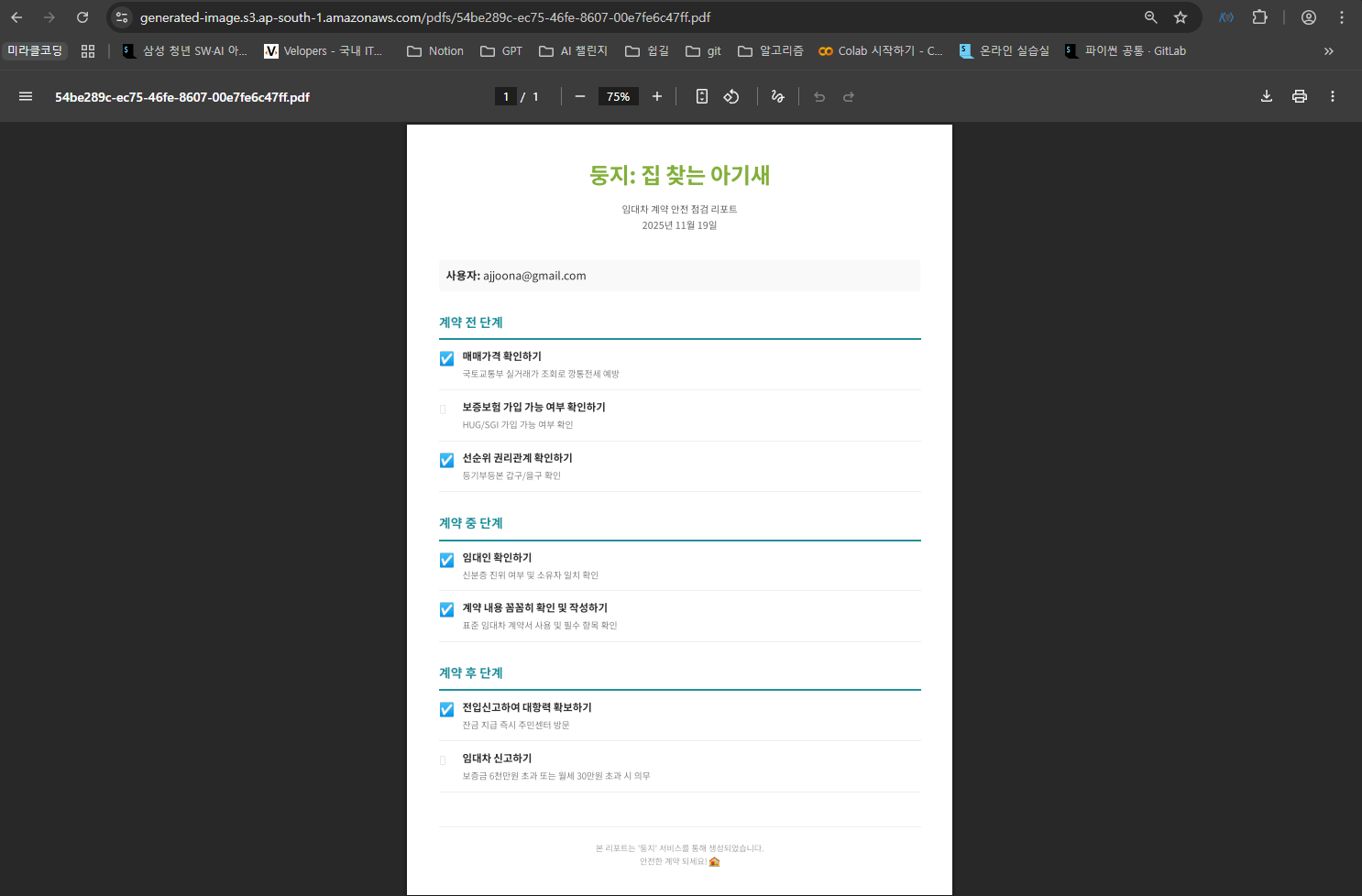Toggle the PDF sidebar menu
This screenshot has width=1362, height=896.
26,96
